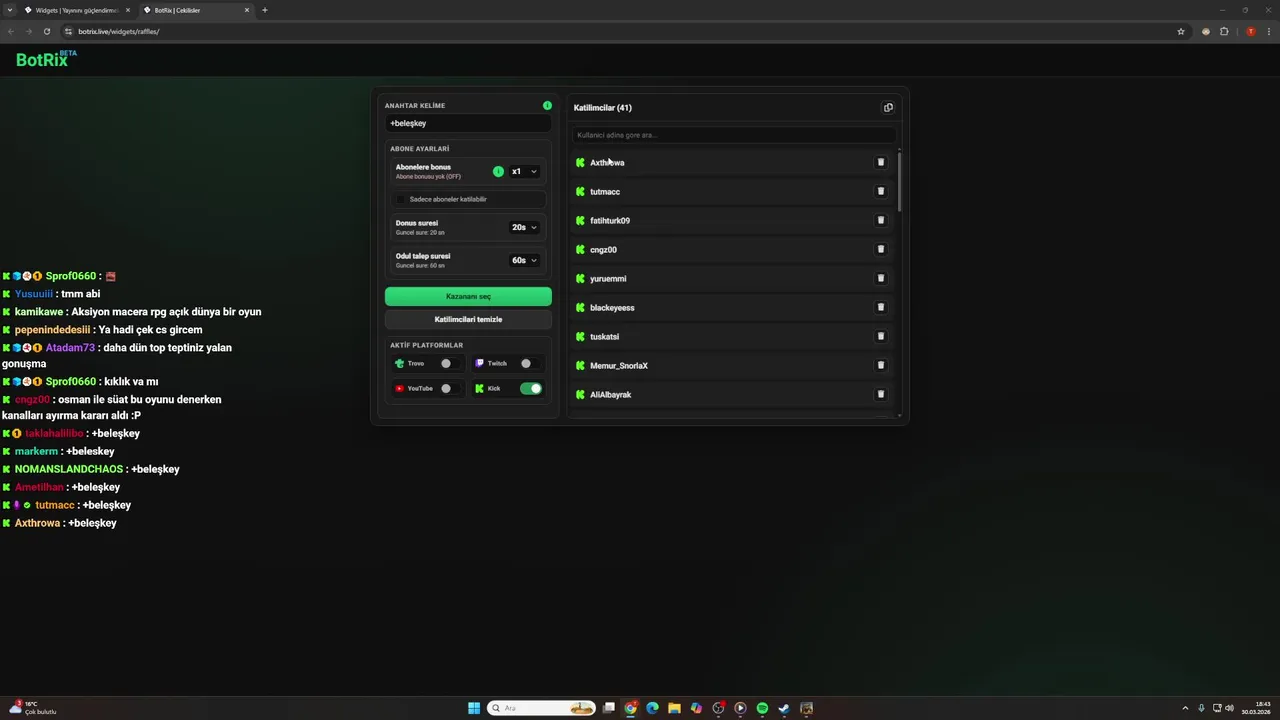1280x720 pixels.
Task: Switch to the Widgets browser tab
Action: pyautogui.click(x=75, y=10)
